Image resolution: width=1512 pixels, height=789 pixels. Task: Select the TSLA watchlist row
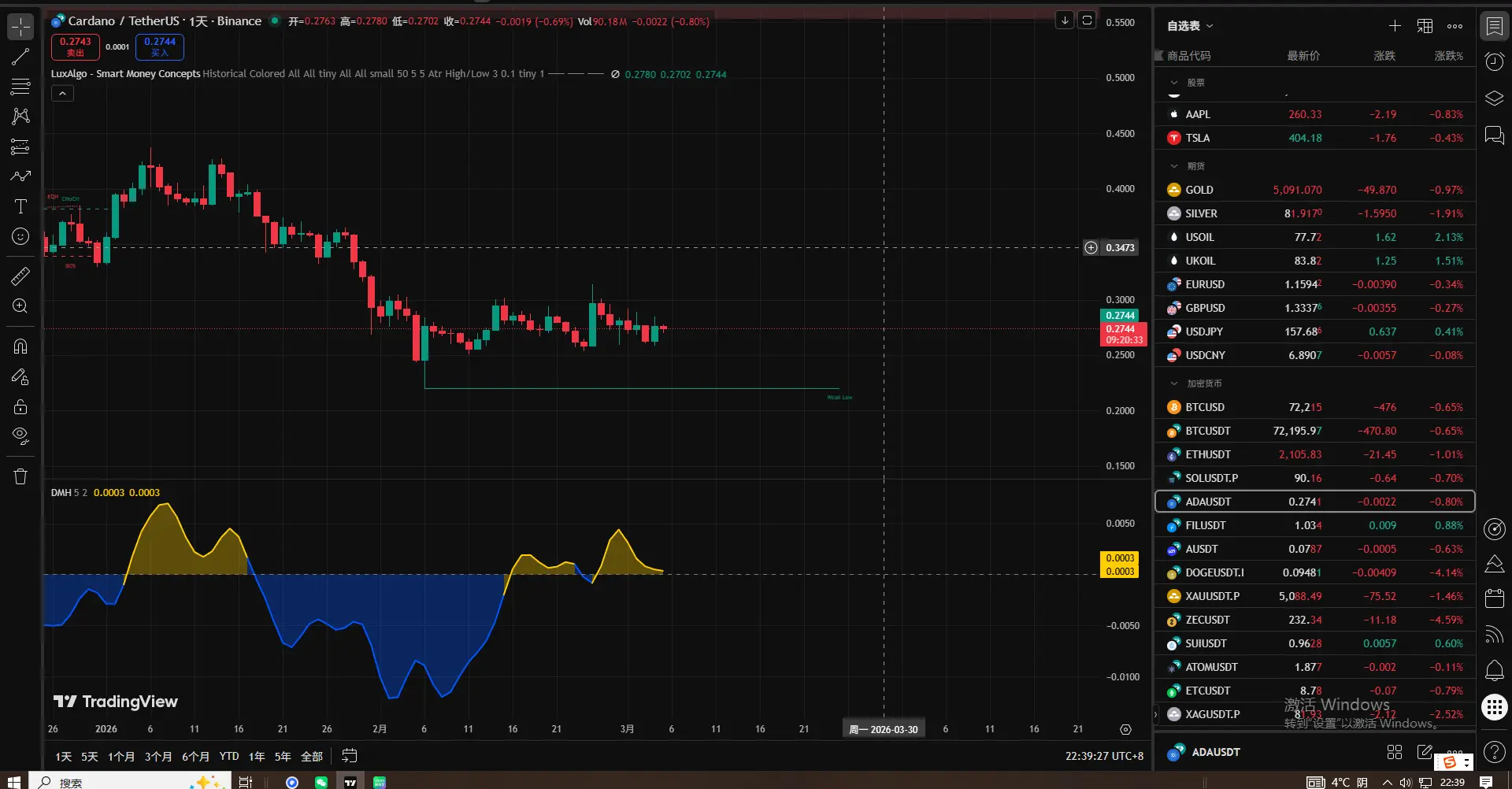1315,138
